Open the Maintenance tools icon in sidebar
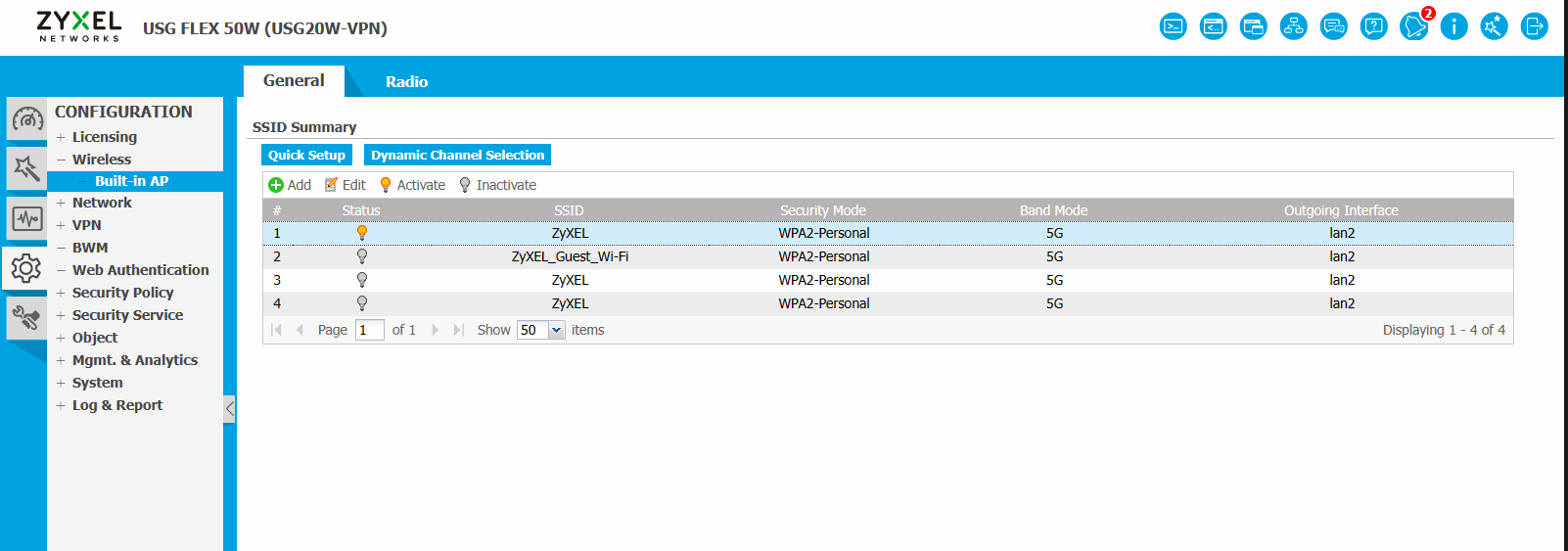 point(26,318)
